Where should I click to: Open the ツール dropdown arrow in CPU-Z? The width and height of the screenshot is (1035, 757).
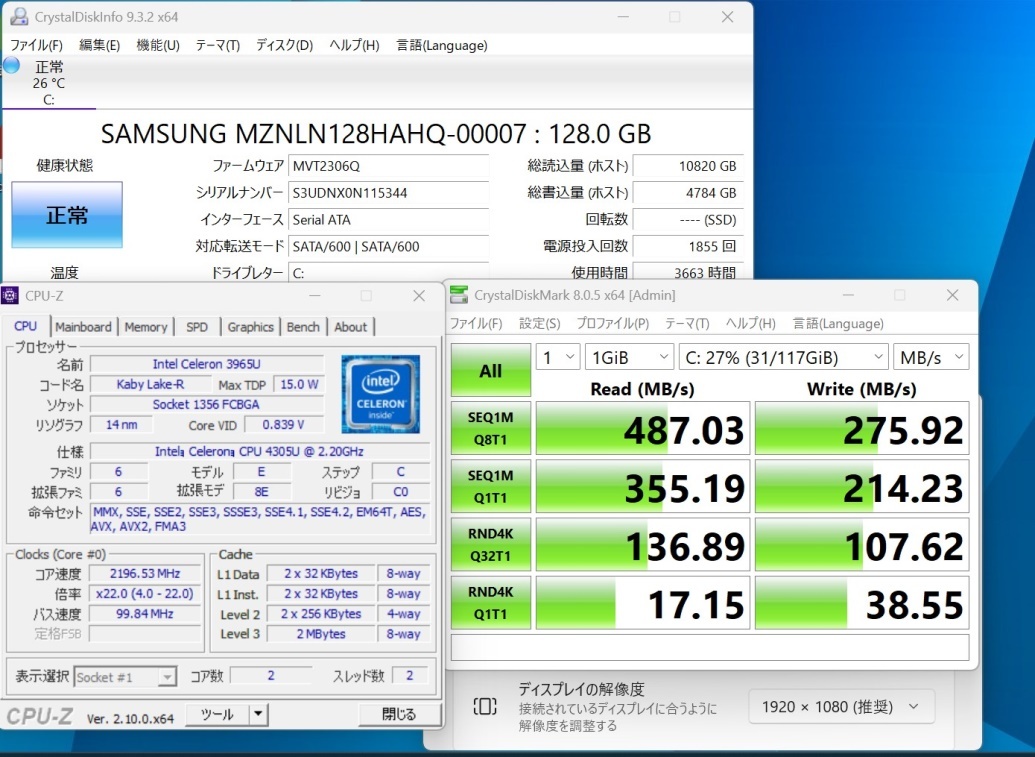(259, 714)
